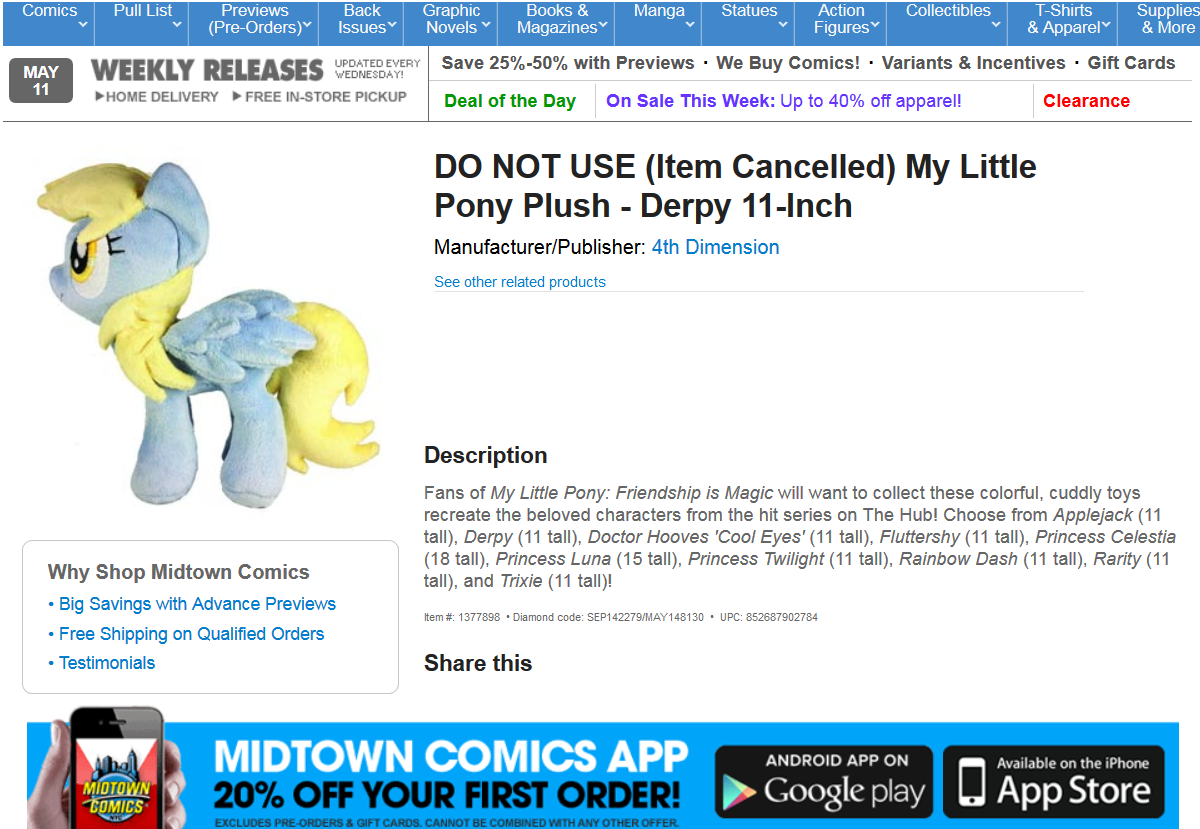Click See other related products link

pyautogui.click(x=520, y=282)
